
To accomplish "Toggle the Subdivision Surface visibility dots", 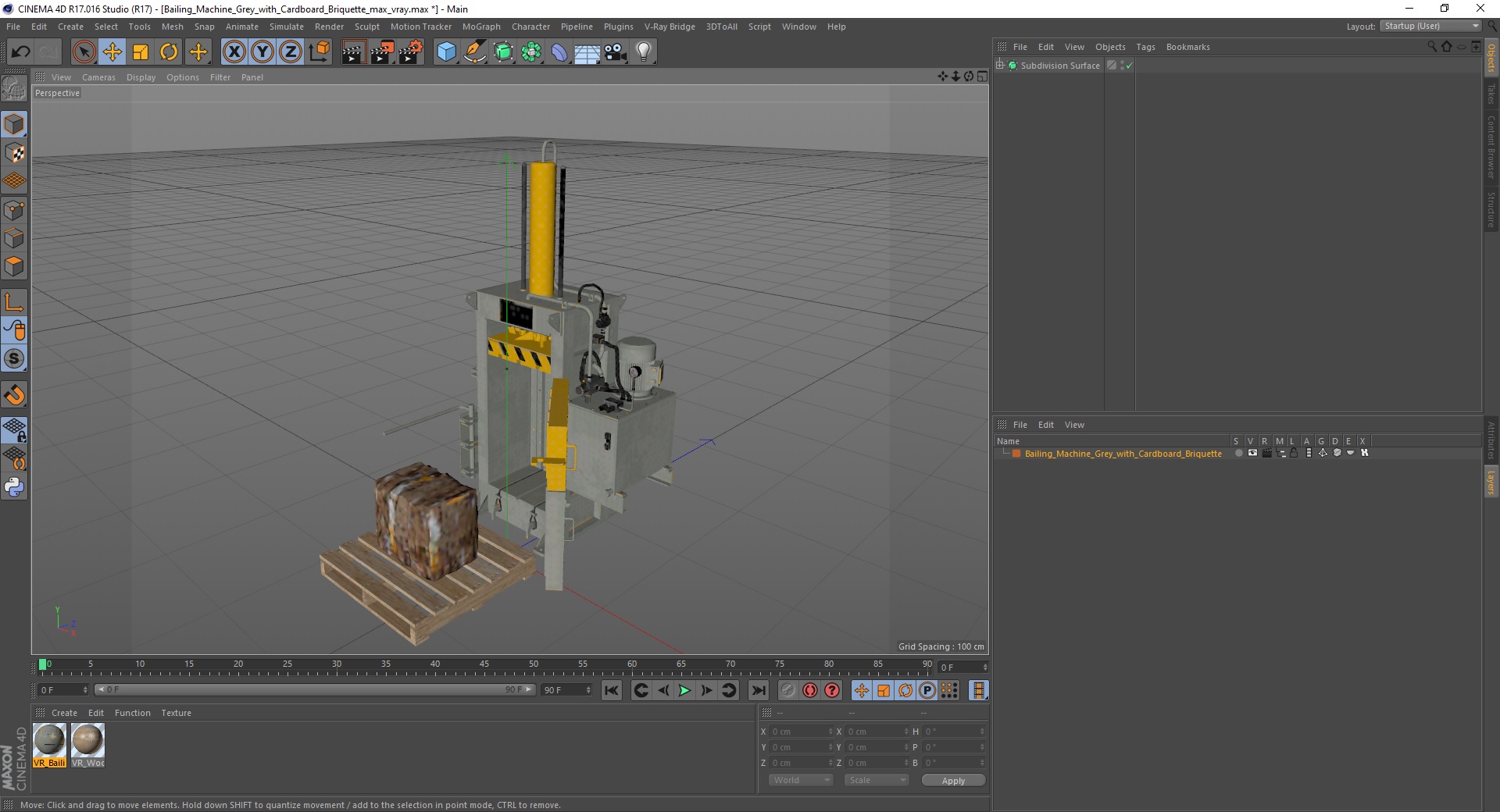I will pos(1122,66).
